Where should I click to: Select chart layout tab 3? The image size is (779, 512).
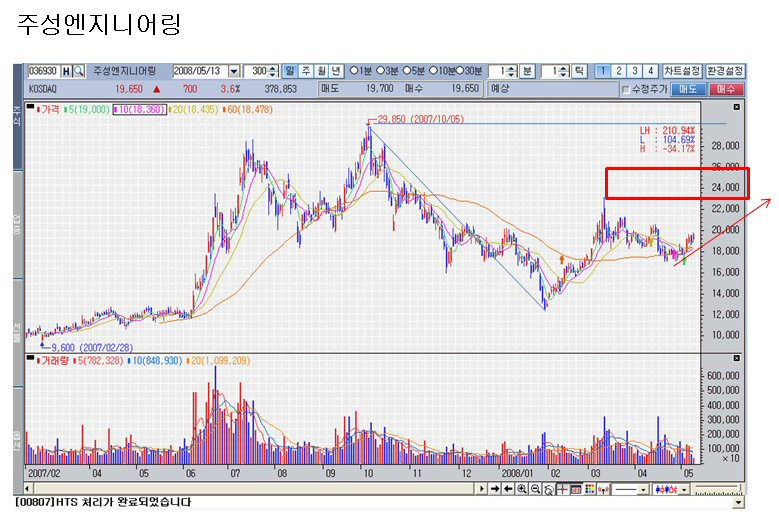click(634, 71)
